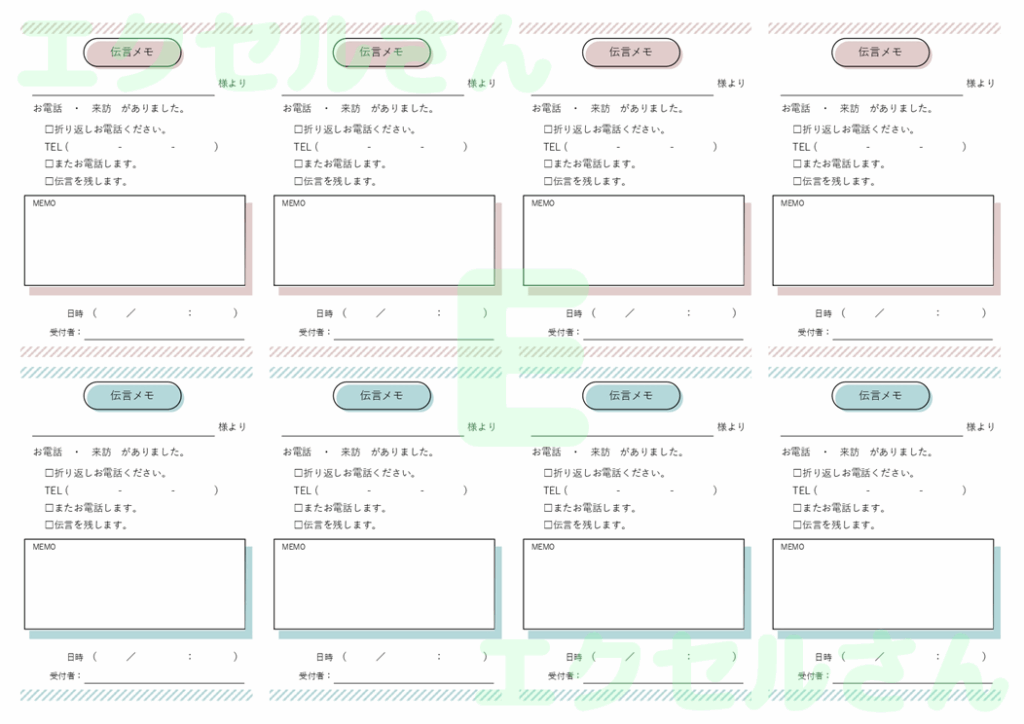
Task: Click the TEL field in second teal card
Action: 381,490
